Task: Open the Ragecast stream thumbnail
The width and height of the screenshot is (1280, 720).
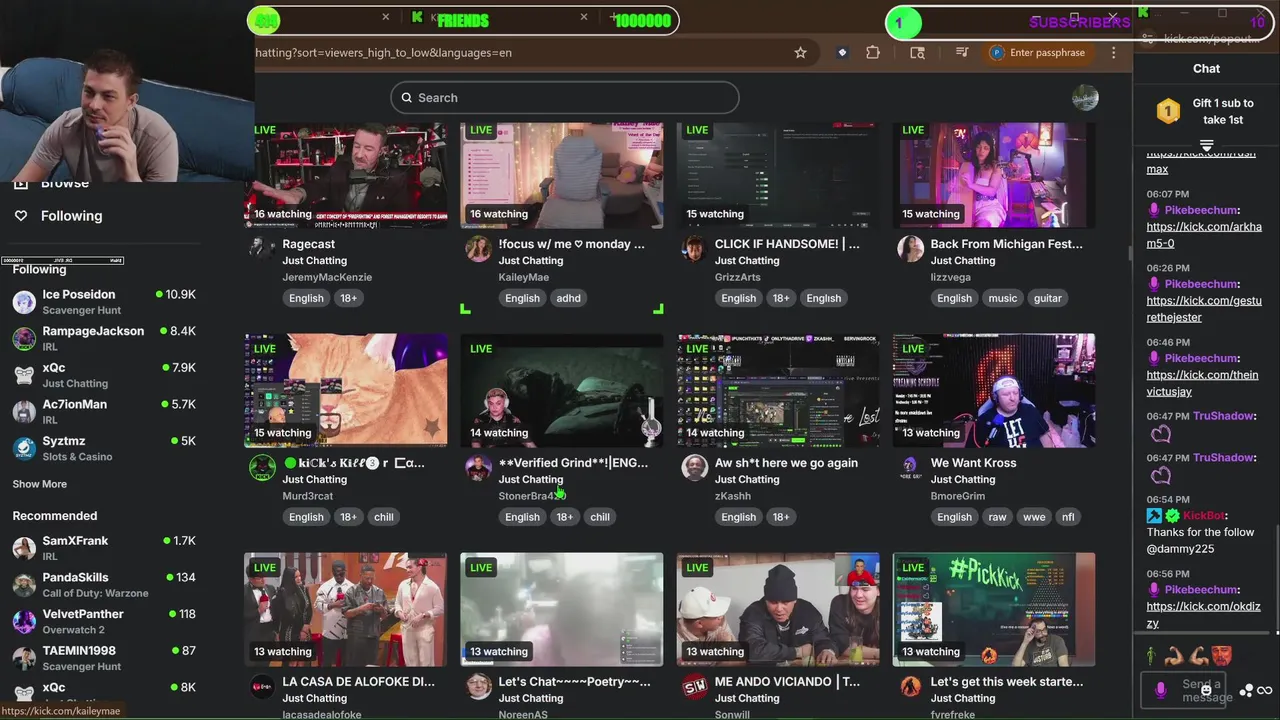Action: pos(346,175)
